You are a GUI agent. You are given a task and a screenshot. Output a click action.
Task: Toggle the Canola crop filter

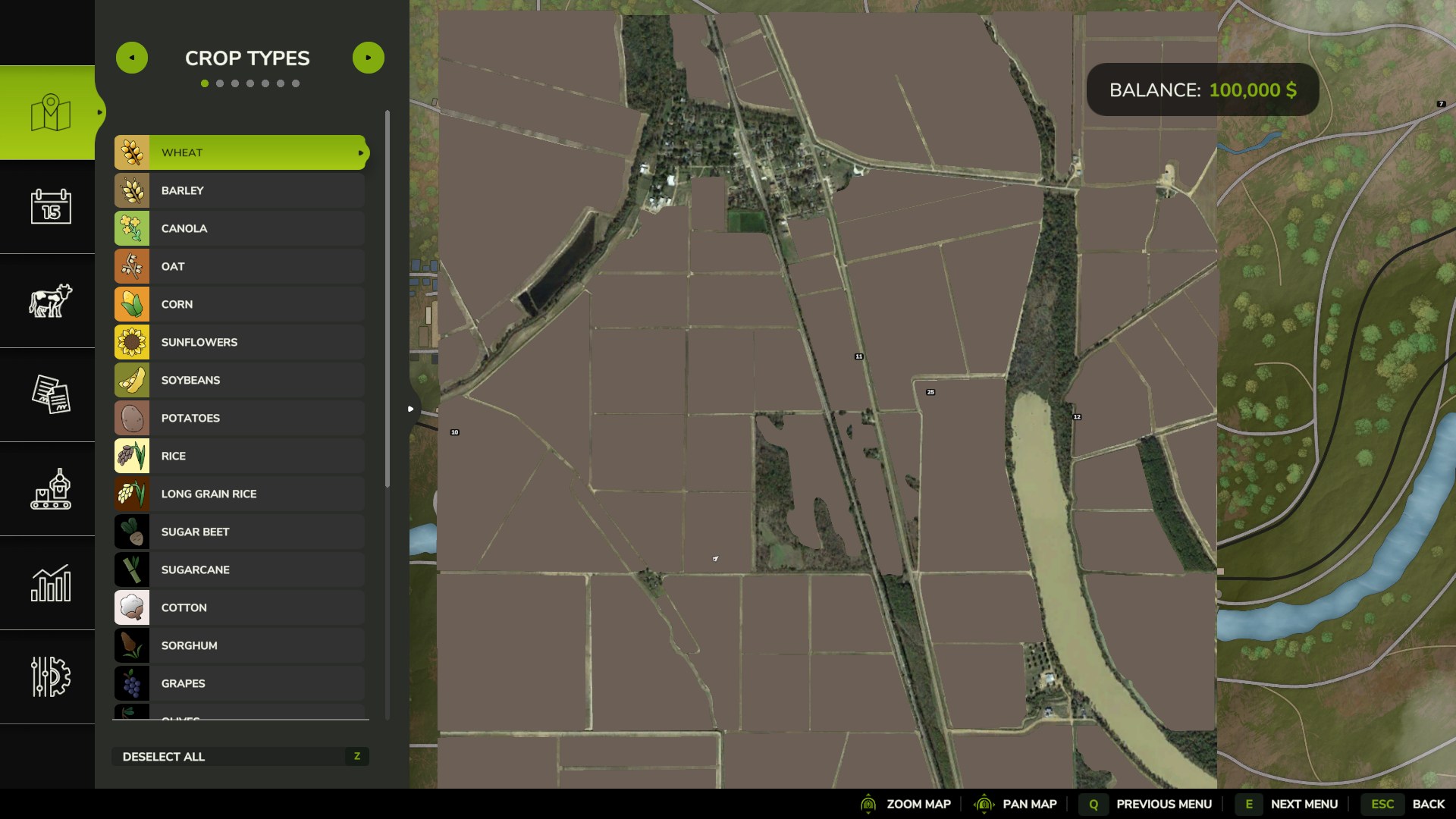[x=240, y=228]
